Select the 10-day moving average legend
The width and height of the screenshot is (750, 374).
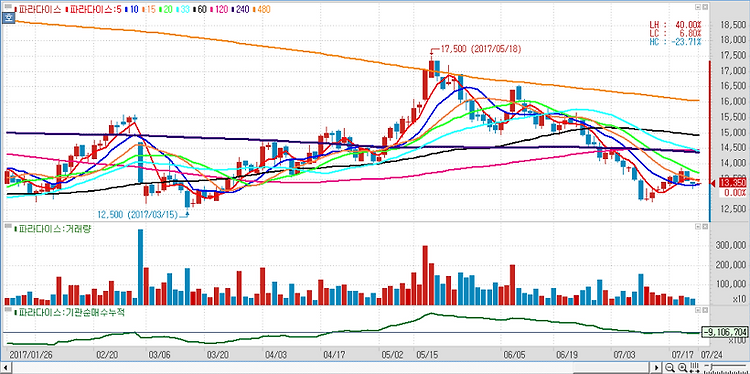tap(132, 9)
